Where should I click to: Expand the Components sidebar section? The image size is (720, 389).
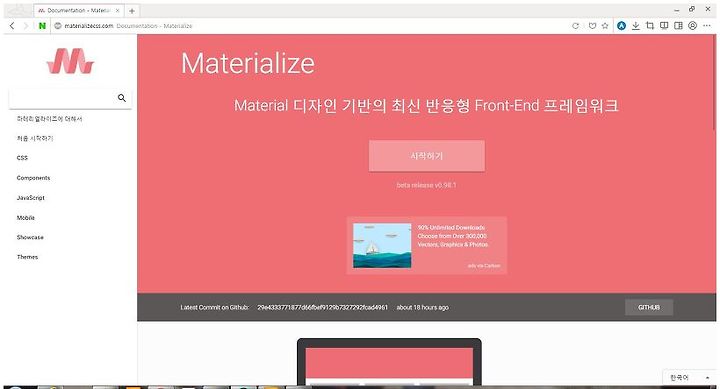click(34, 178)
